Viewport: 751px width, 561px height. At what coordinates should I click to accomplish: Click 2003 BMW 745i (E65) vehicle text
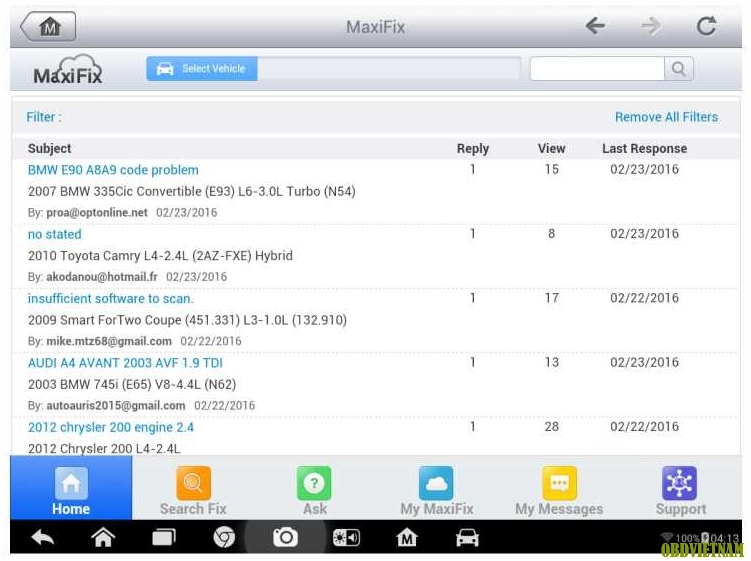tap(132, 384)
